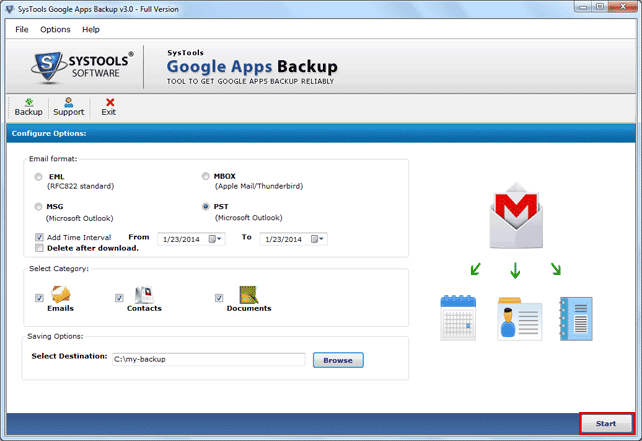
Task: Select the MBOX email format
Action: point(206,176)
